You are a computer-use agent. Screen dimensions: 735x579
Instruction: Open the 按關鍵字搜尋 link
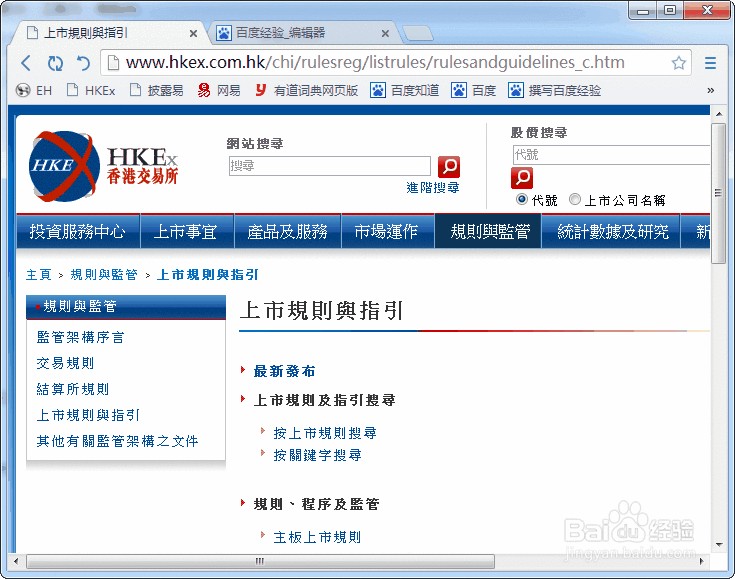coord(317,455)
